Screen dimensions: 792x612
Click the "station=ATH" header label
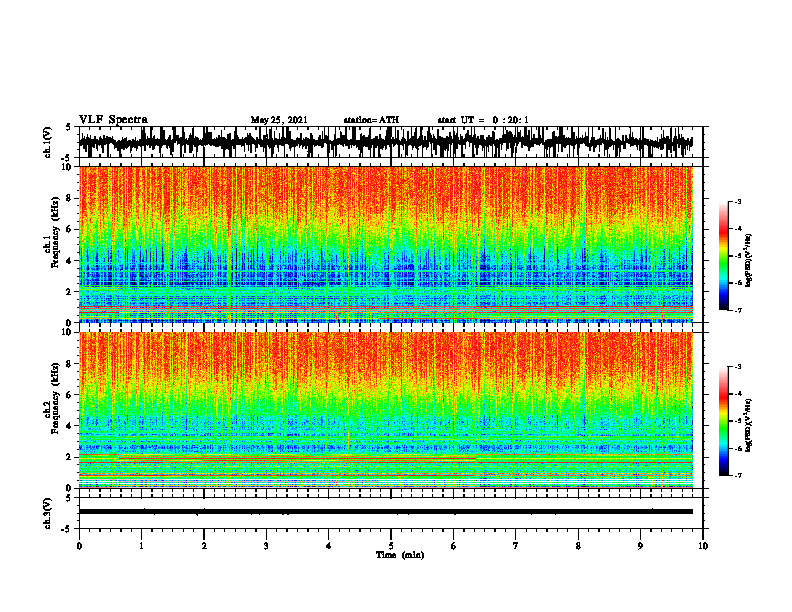tap(371, 120)
